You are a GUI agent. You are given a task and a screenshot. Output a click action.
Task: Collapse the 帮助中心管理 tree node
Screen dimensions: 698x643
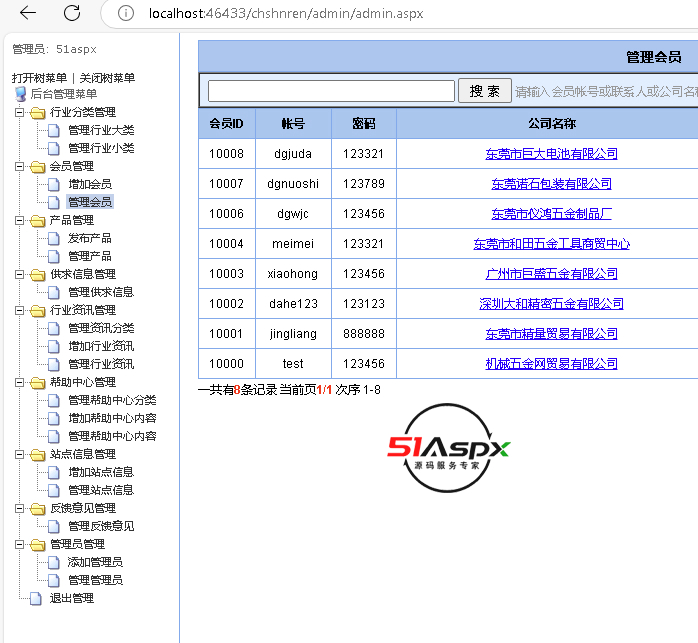tap(20, 382)
